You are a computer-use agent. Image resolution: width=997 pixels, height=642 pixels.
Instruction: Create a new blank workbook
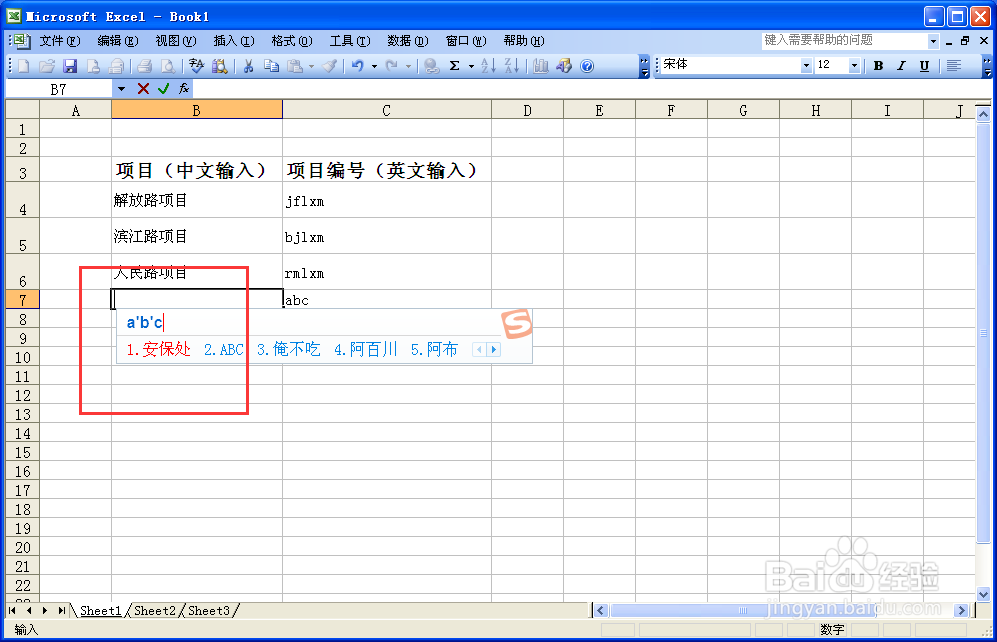pyautogui.click(x=24, y=66)
